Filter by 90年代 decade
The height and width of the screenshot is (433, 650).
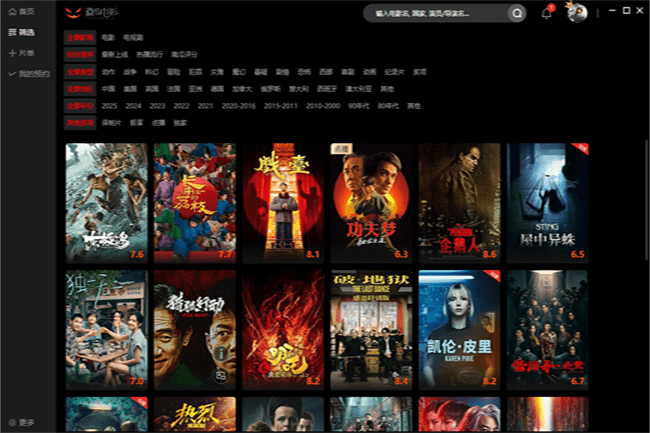[359, 106]
